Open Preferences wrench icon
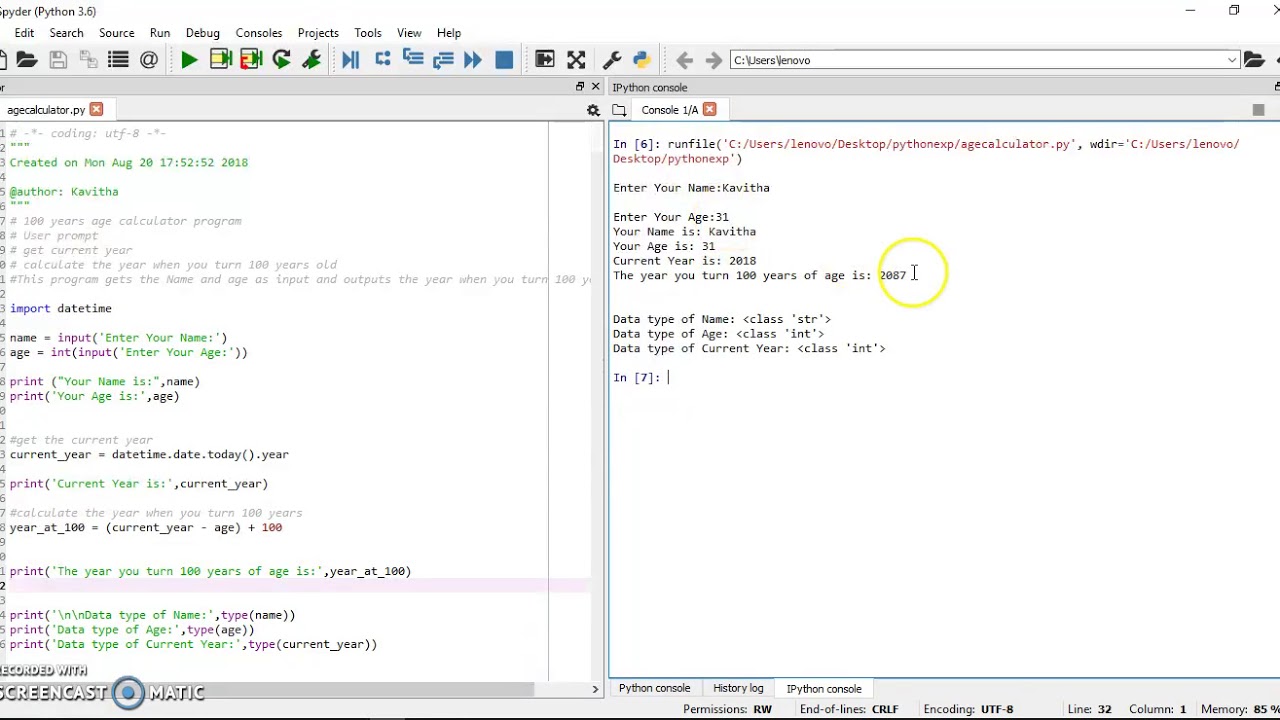The width and height of the screenshot is (1280, 720). pos(612,60)
